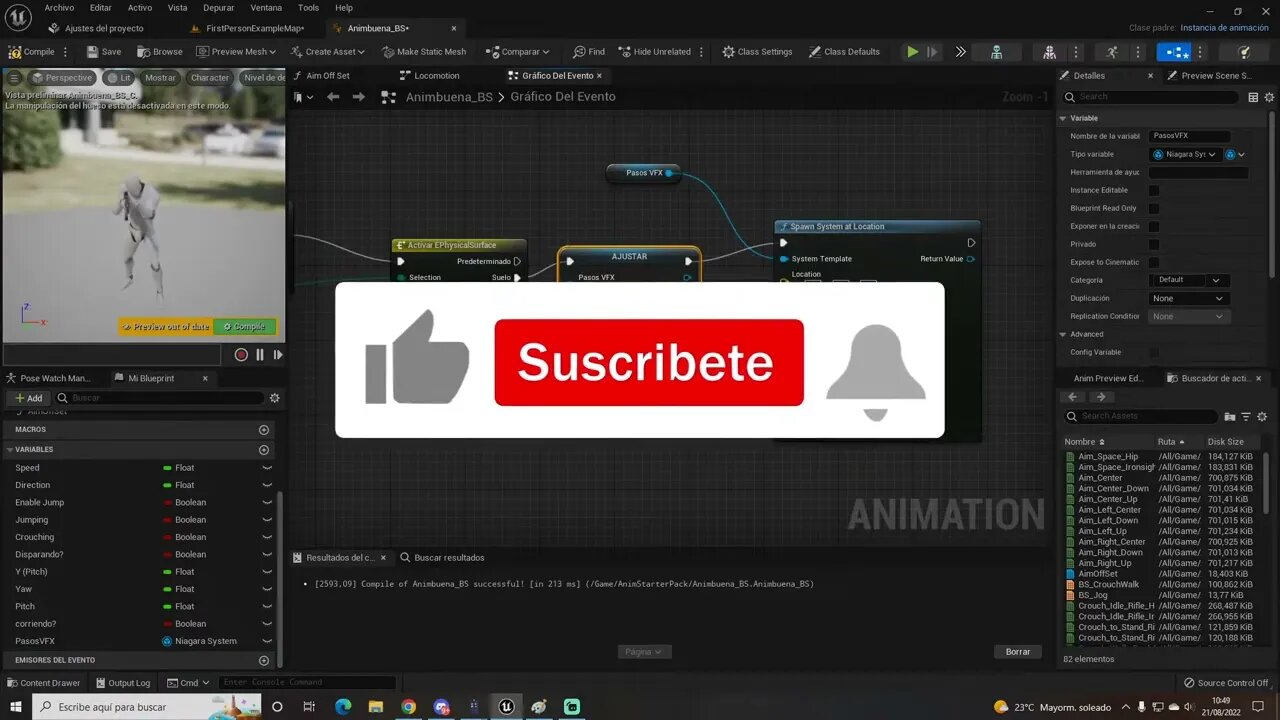The width and height of the screenshot is (1280, 720).
Task: Click Make Static Mesh tool
Action: (x=425, y=52)
